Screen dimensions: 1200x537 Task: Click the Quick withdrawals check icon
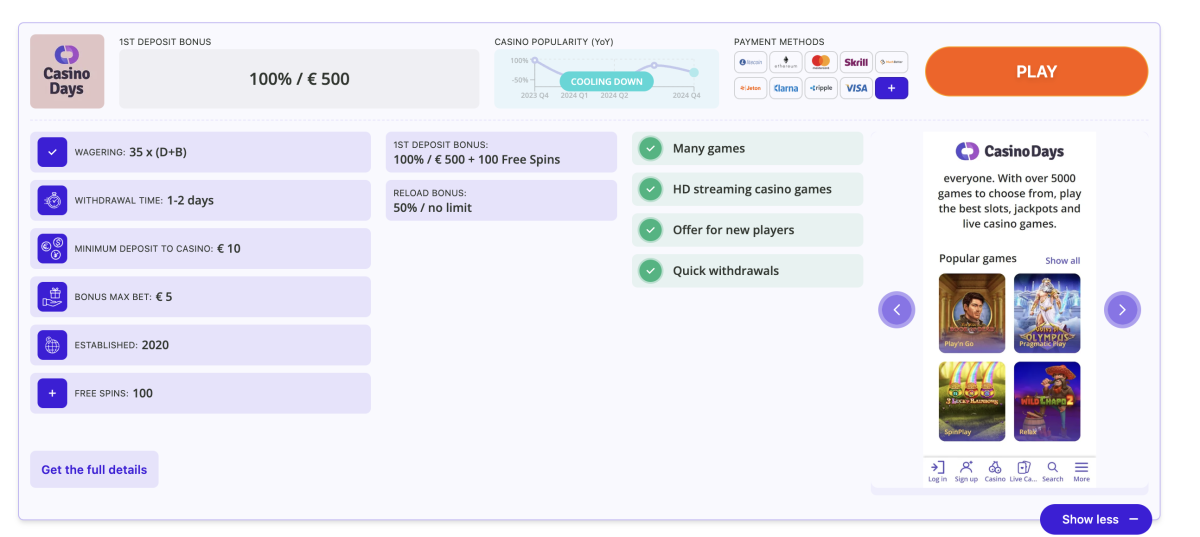pos(651,270)
